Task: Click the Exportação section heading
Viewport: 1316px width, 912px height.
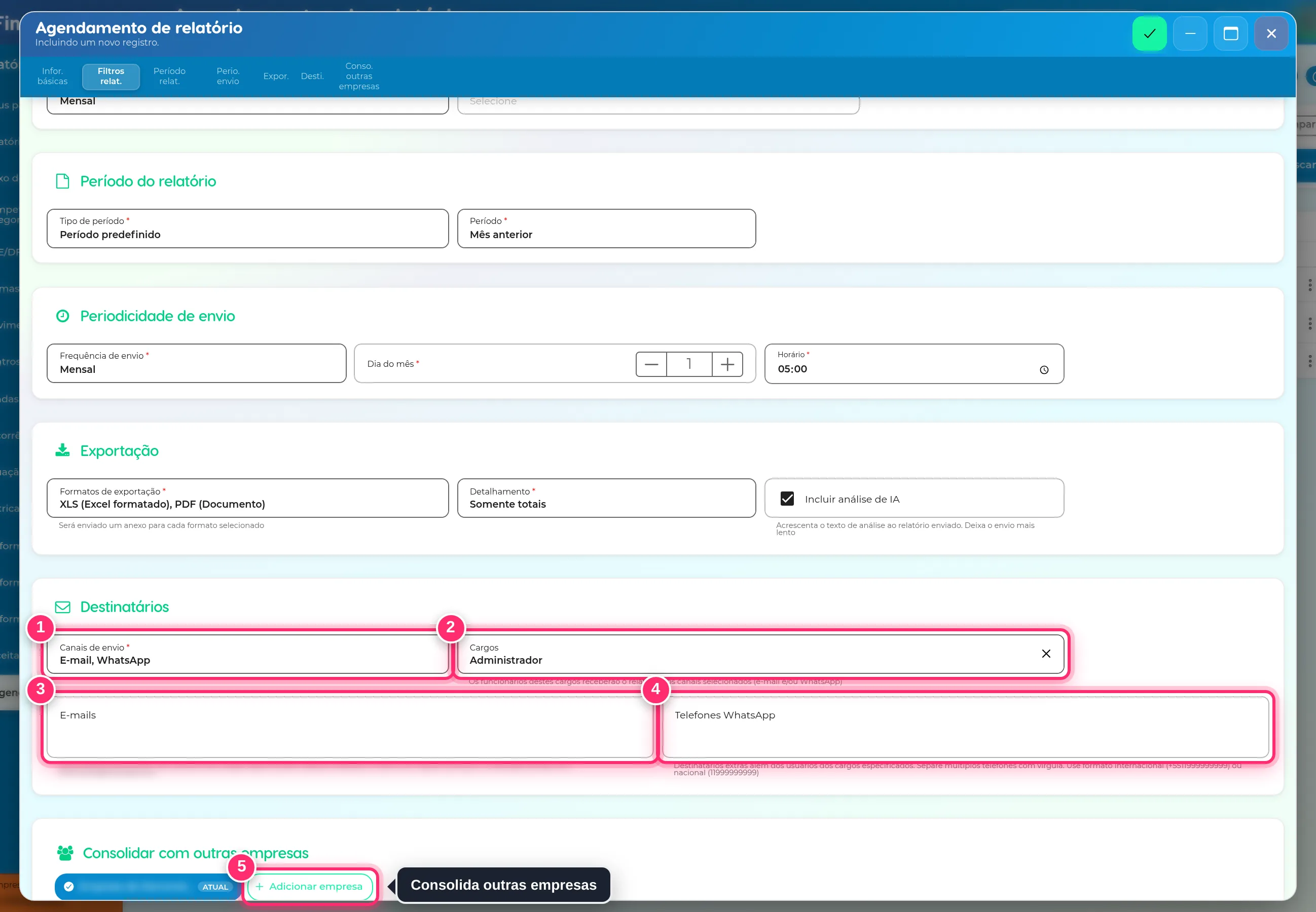Action: tap(120, 451)
